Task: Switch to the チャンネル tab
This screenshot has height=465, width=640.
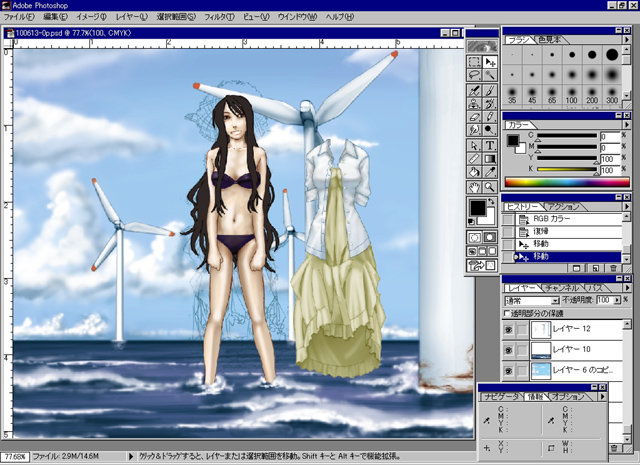Action: point(562,288)
